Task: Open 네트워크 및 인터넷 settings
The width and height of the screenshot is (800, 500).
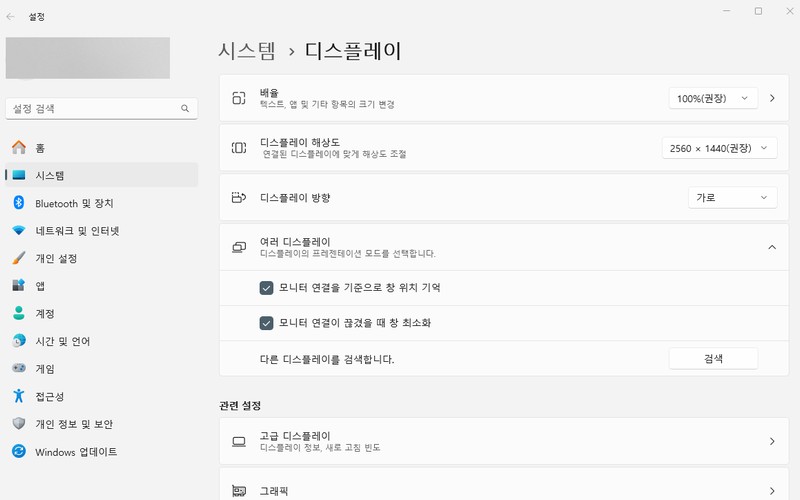Action: pyautogui.click(x=102, y=231)
